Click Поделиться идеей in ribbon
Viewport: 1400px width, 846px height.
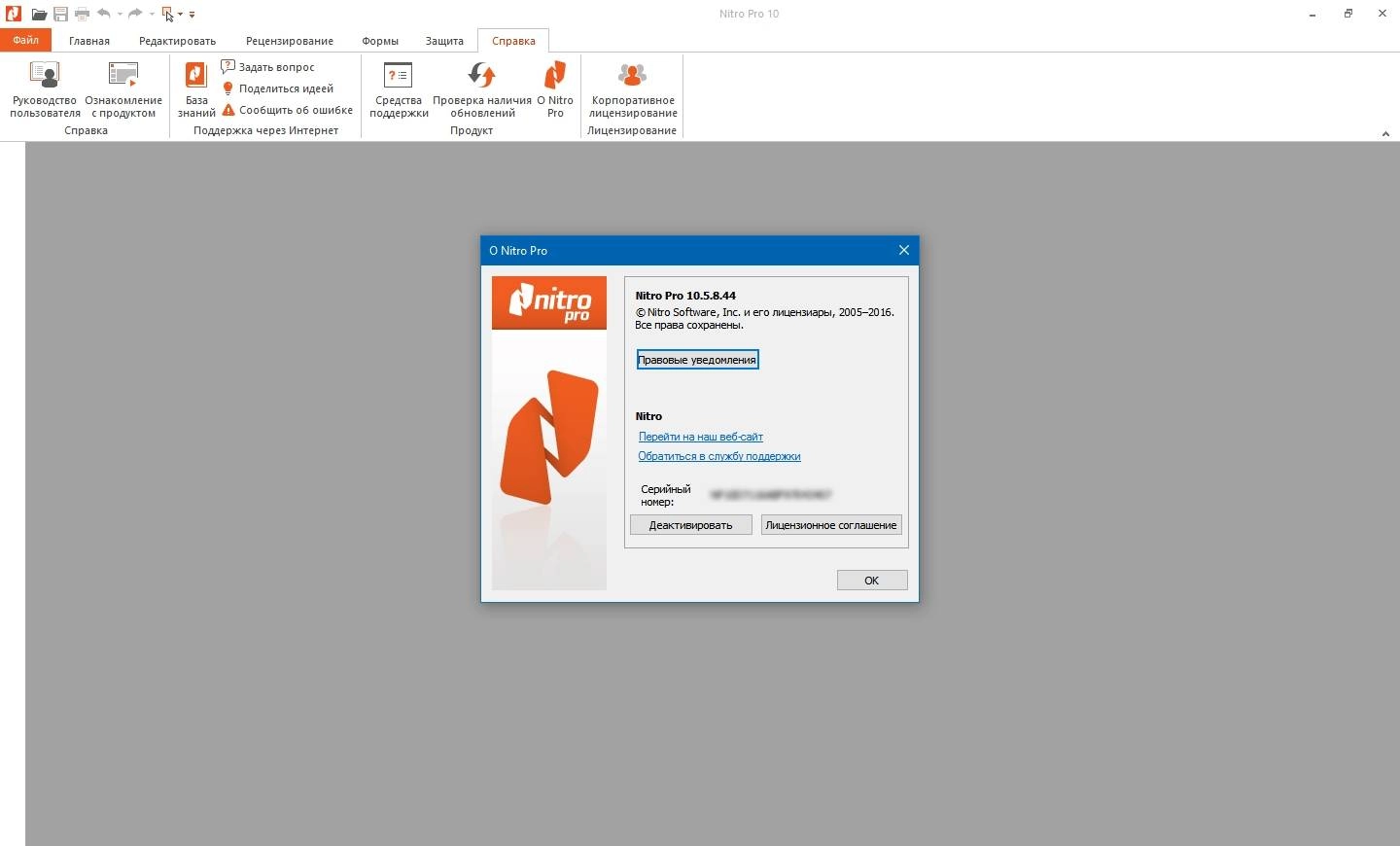[277, 88]
